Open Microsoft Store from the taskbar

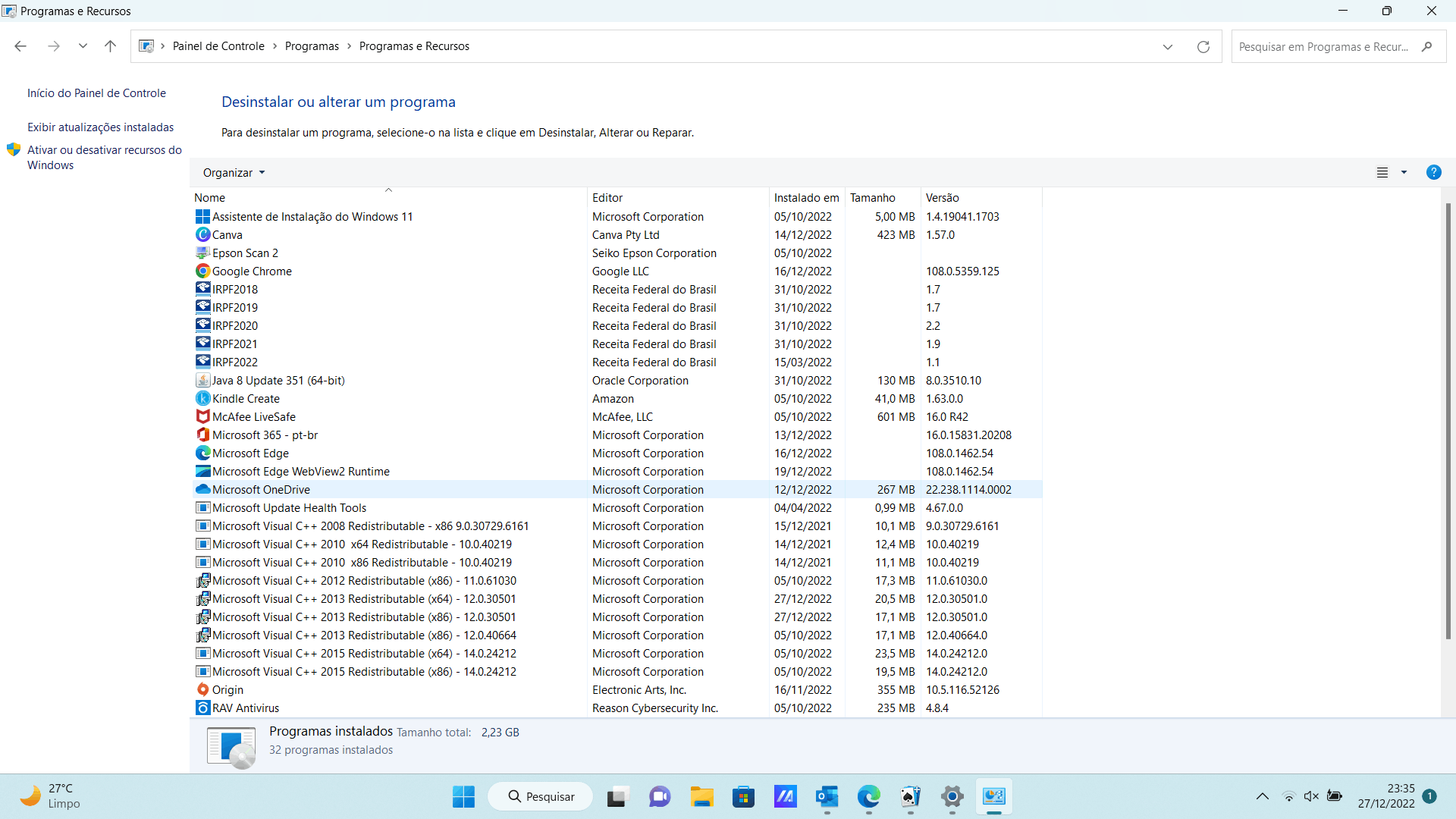[743, 797]
